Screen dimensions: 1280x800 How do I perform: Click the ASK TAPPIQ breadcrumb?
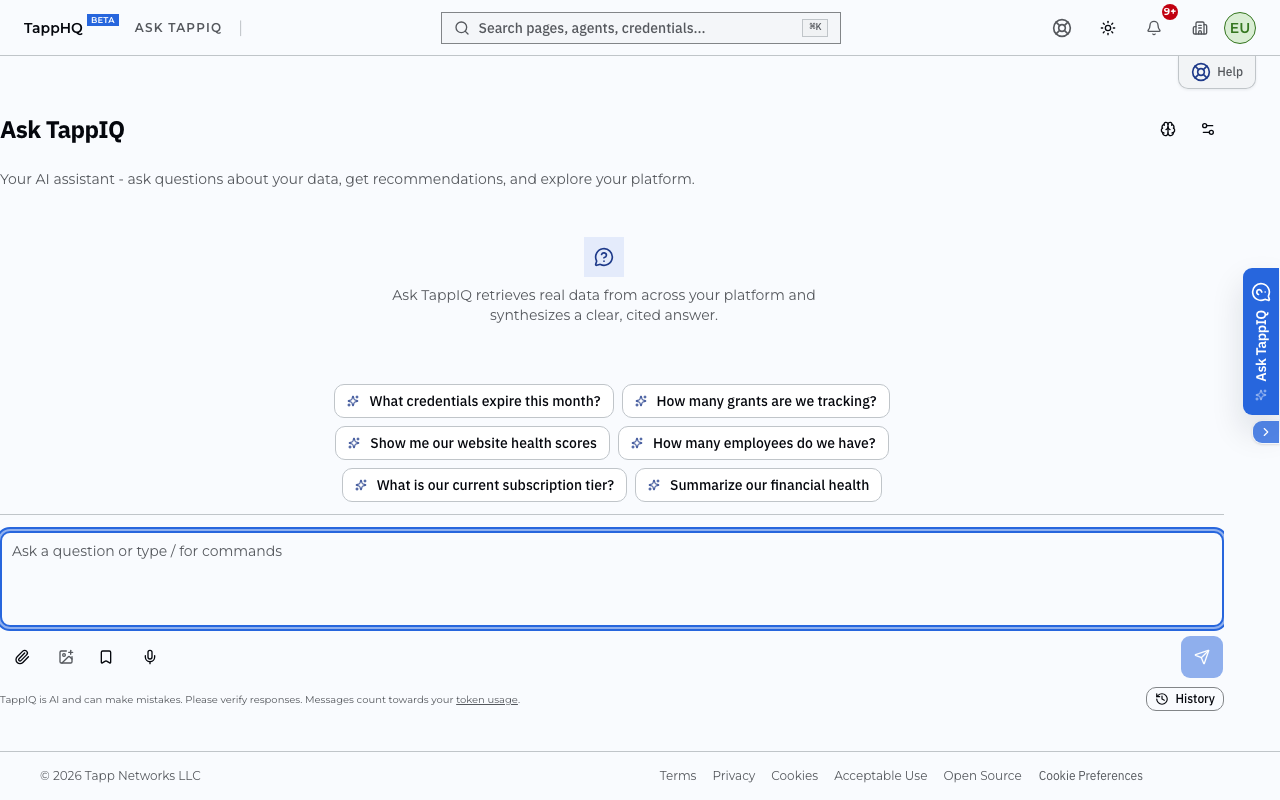[178, 28]
